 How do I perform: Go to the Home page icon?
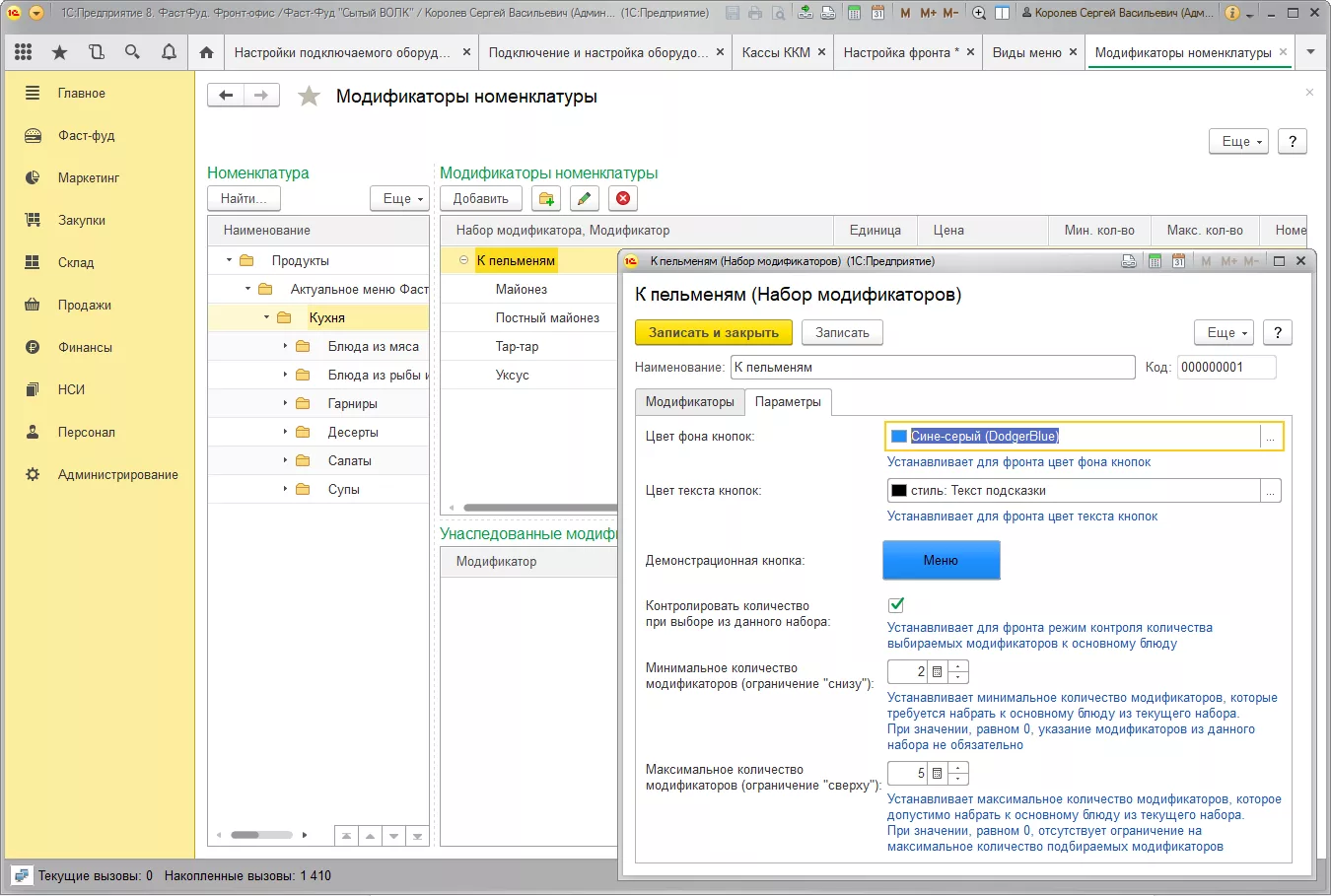coord(206,52)
